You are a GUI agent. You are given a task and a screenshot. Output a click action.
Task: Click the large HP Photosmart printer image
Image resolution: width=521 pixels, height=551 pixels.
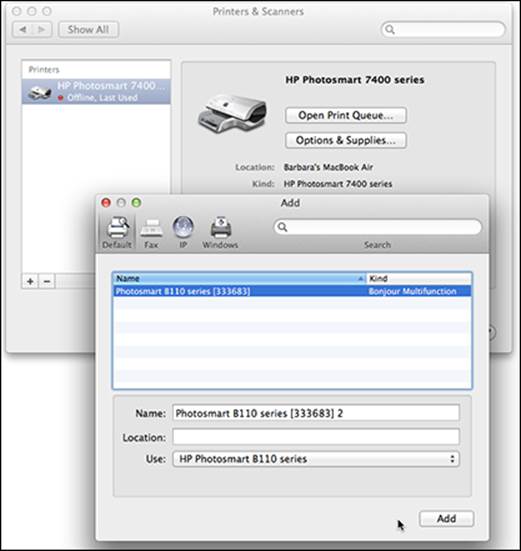233,114
